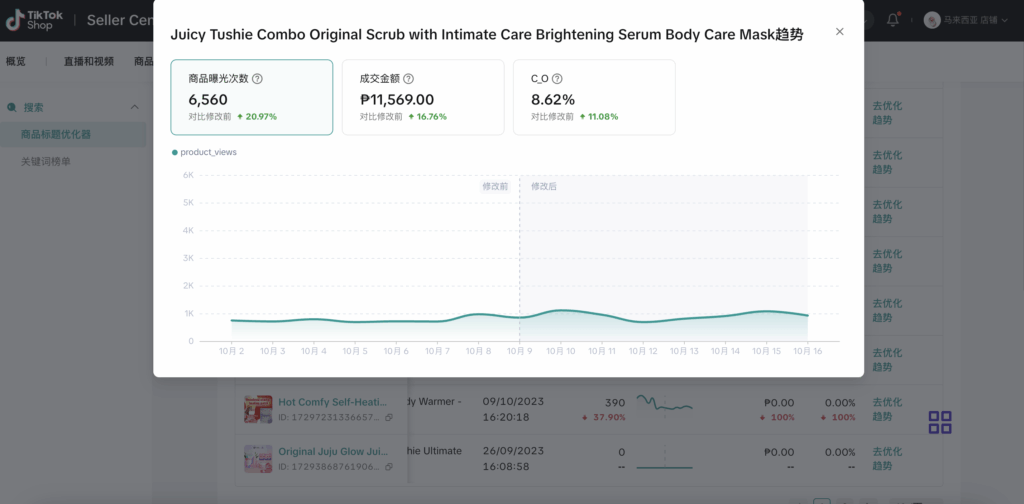Viewport: 1024px width, 504px height.
Task: Select the C_O metric card
Action: pos(593,97)
